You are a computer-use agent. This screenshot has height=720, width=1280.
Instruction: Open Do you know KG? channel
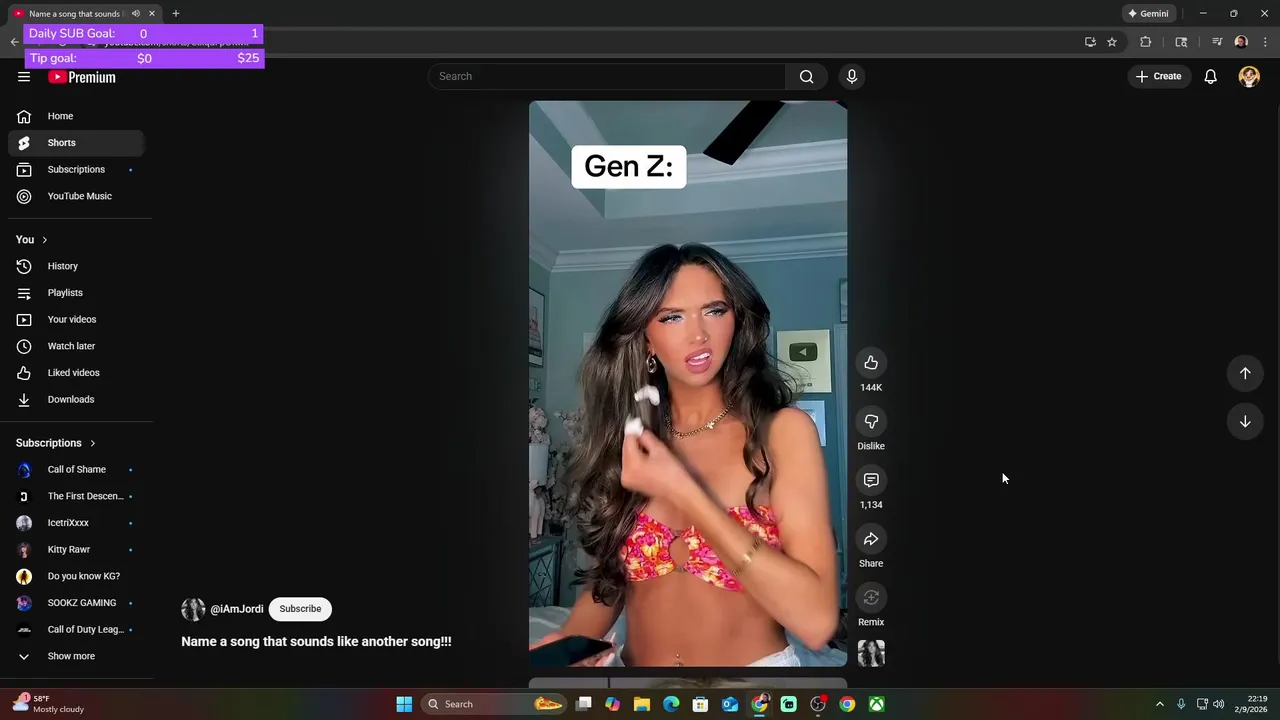[x=76, y=576]
